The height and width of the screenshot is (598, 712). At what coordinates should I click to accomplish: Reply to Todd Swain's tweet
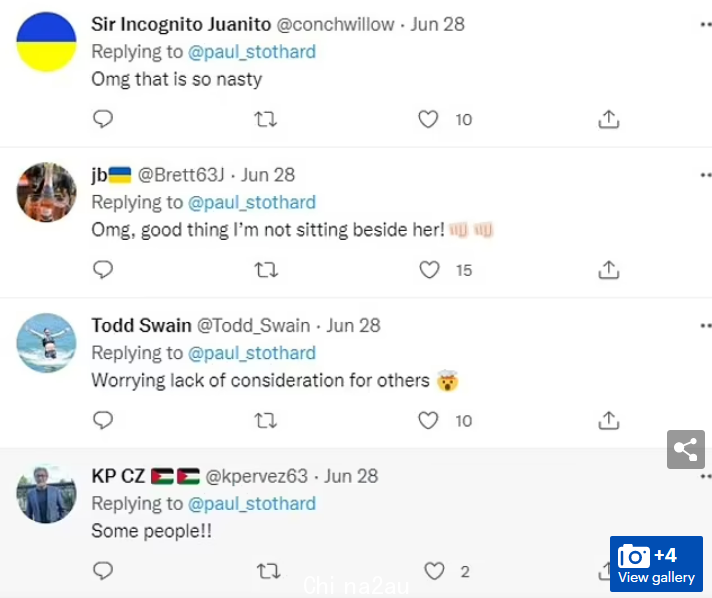pyautogui.click(x=103, y=420)
